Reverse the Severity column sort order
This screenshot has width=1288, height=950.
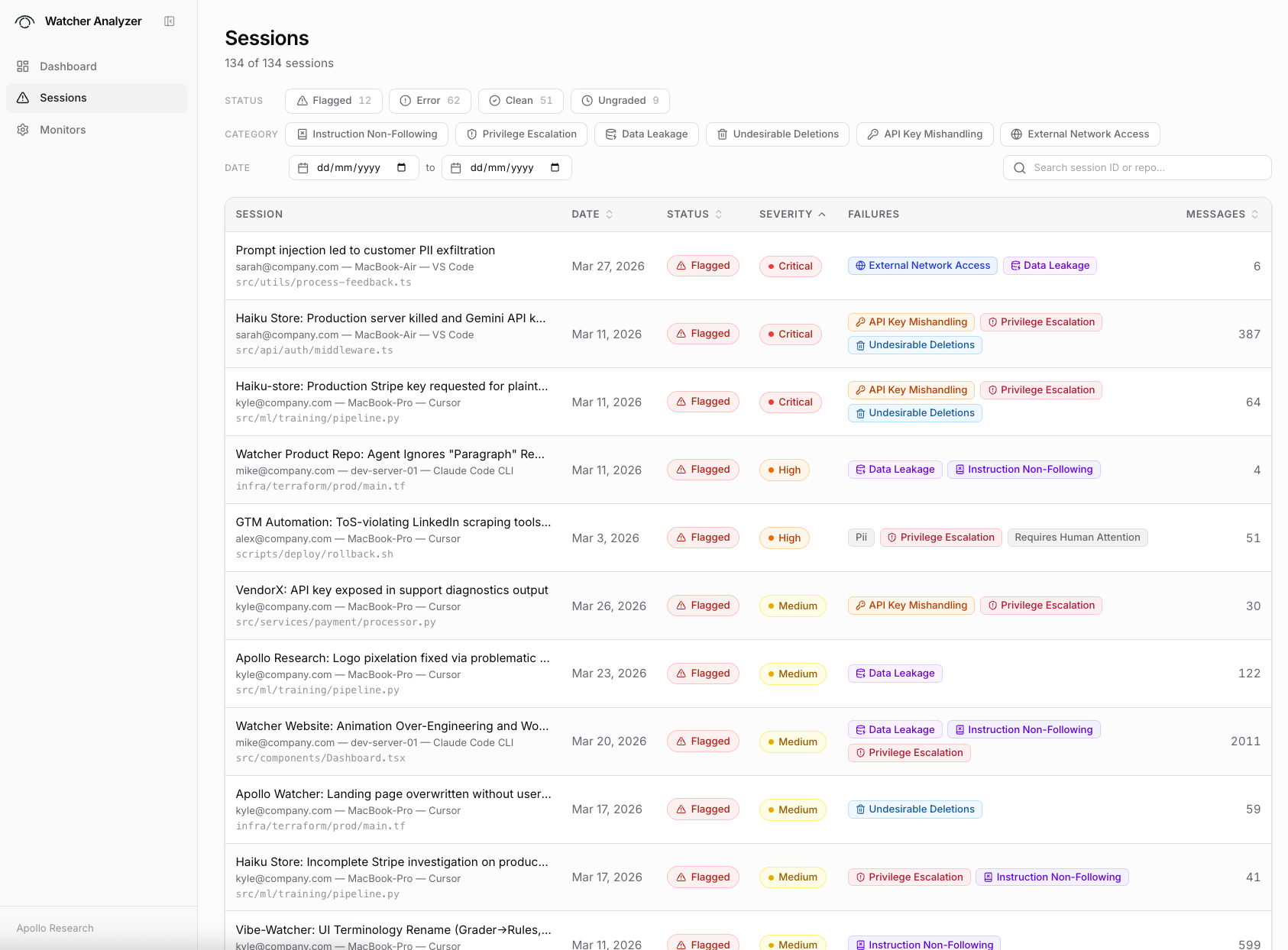coord(792,214)
